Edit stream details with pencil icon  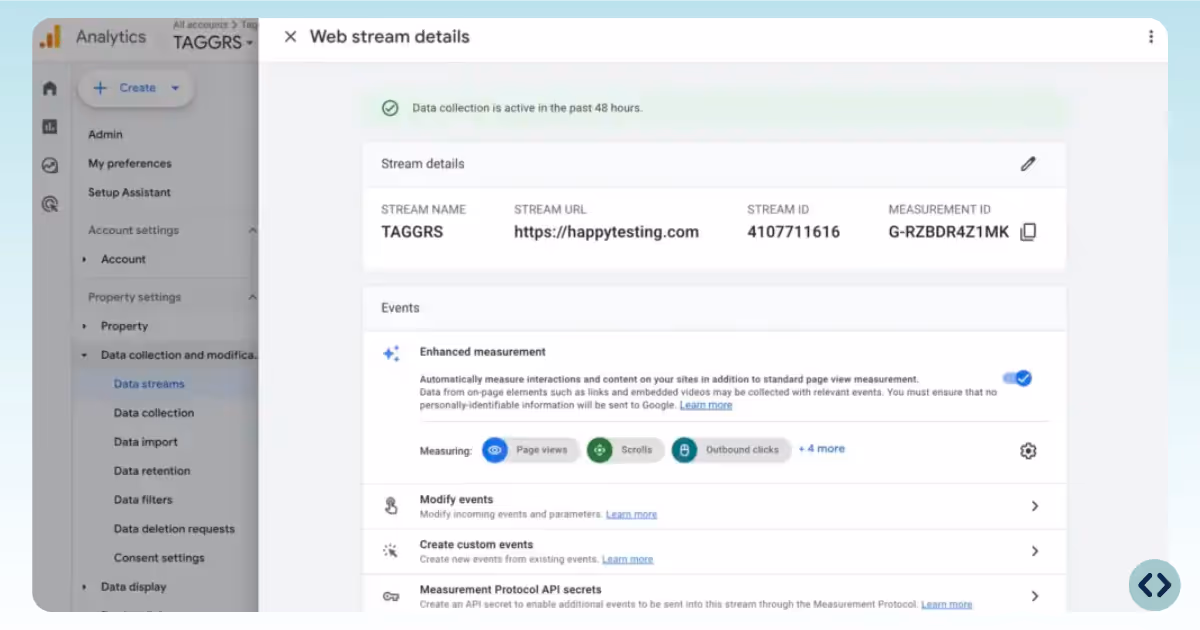tap(1028, 164)
